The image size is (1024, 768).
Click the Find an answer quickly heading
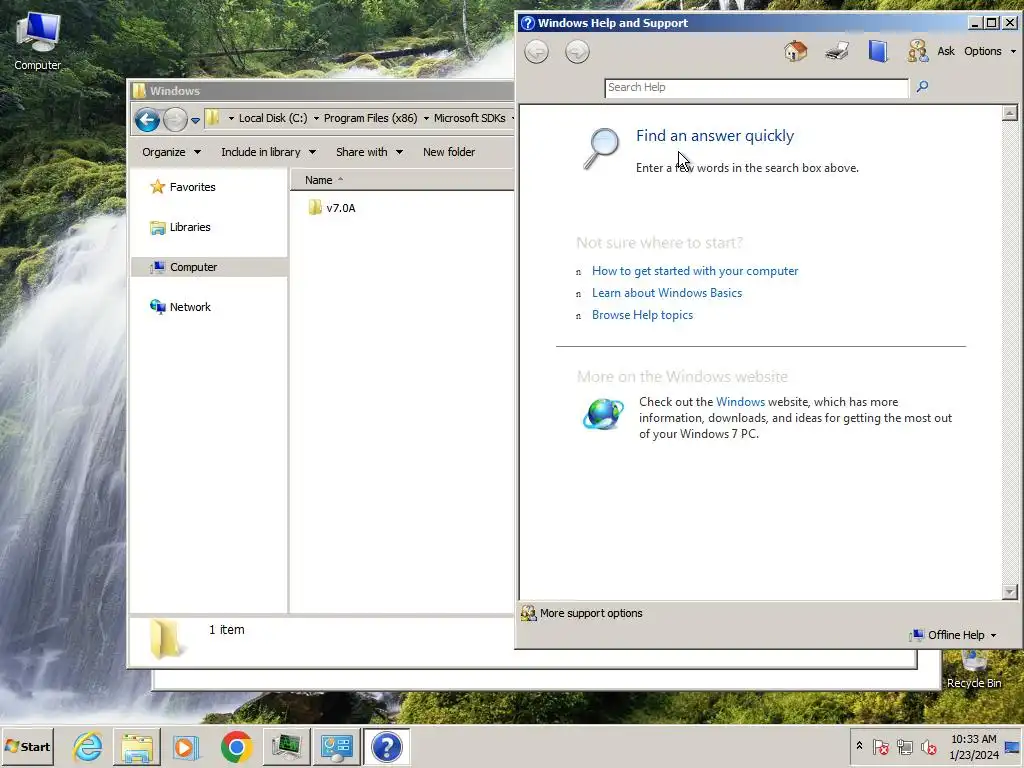pos(715,136)
